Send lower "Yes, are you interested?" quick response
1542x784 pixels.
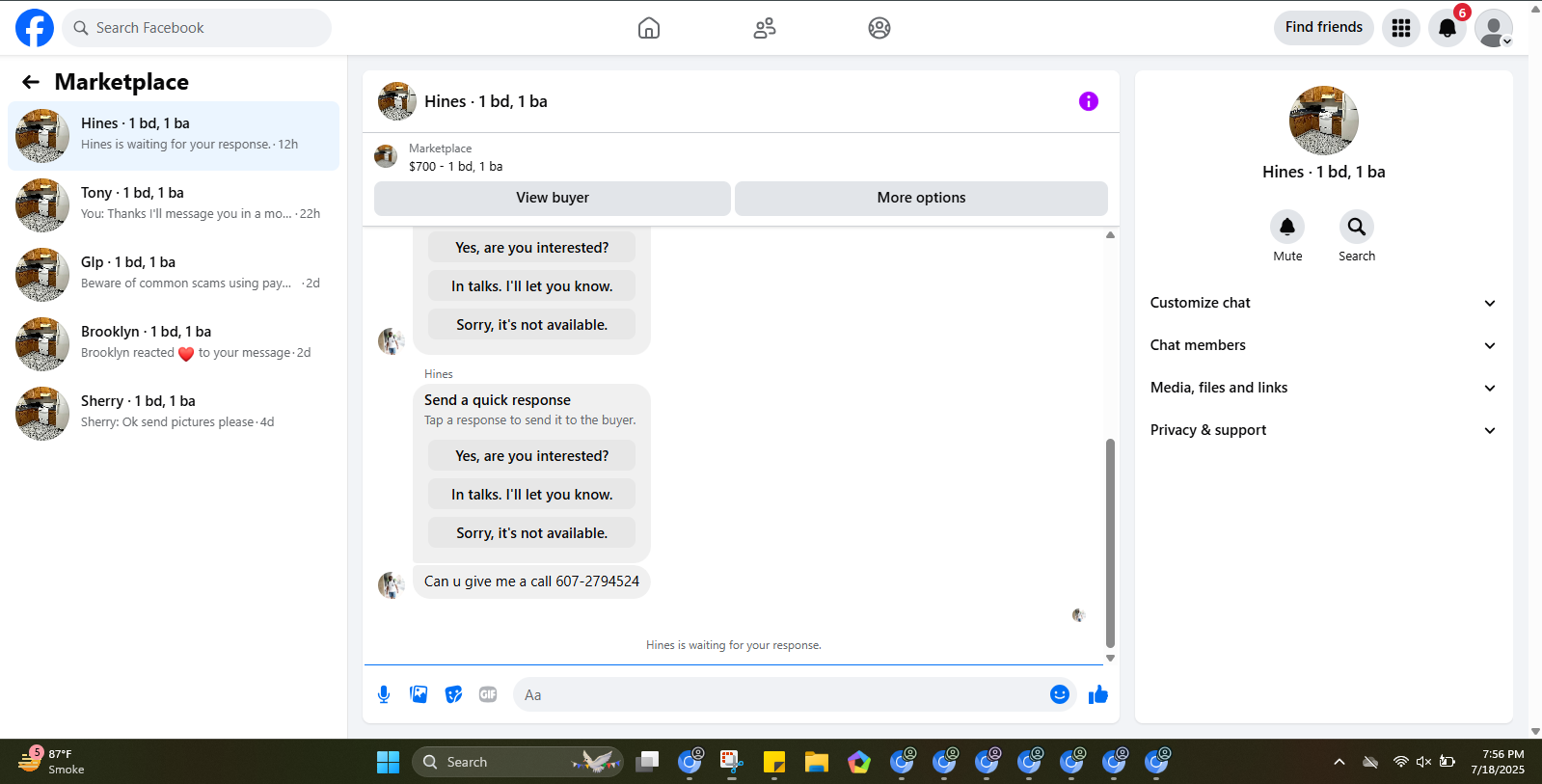pyautogui.click(x=532, y=456)
